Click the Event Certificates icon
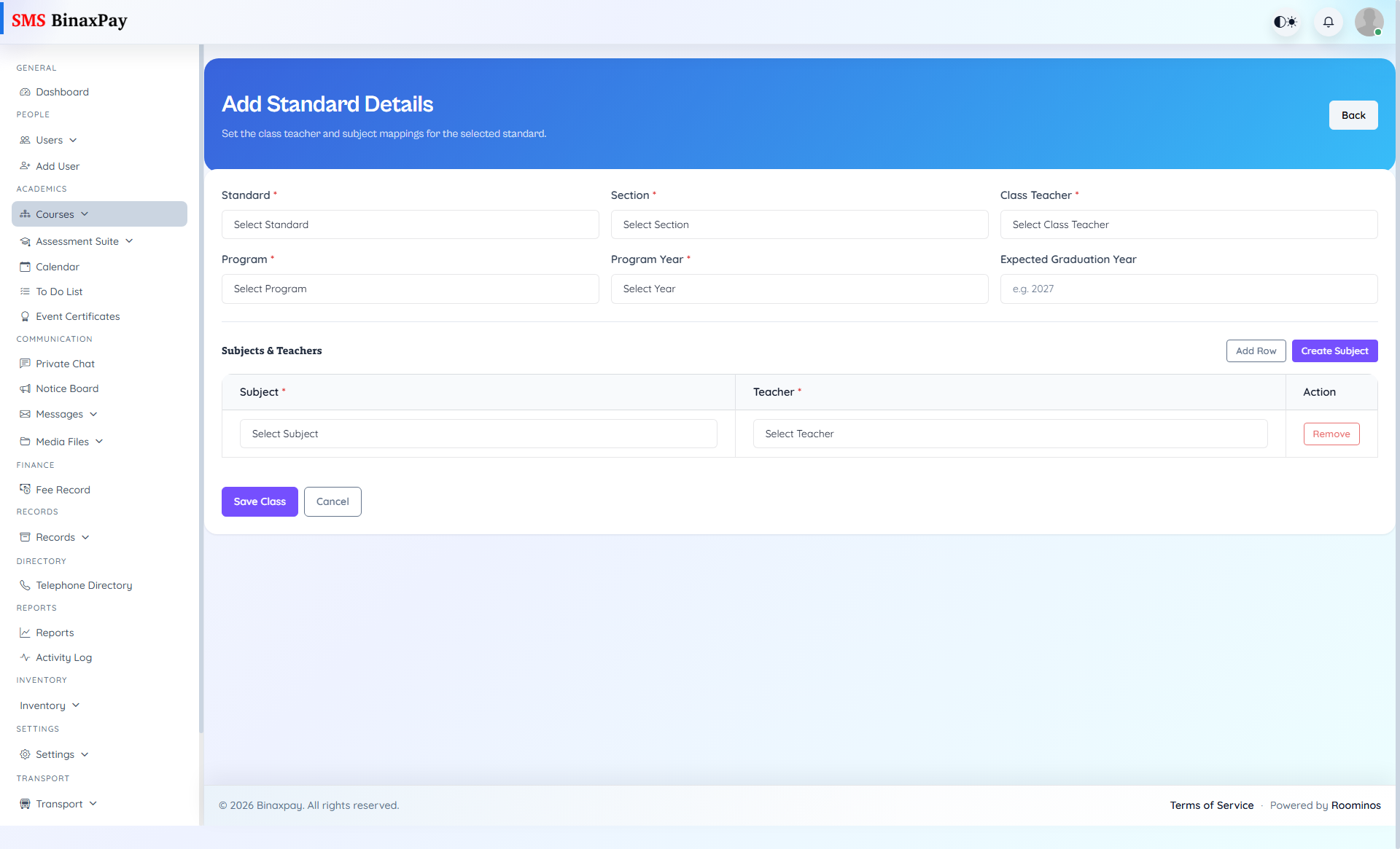Image resolution: width=1400 pixels, height=849 pixels. coord(26,316)
